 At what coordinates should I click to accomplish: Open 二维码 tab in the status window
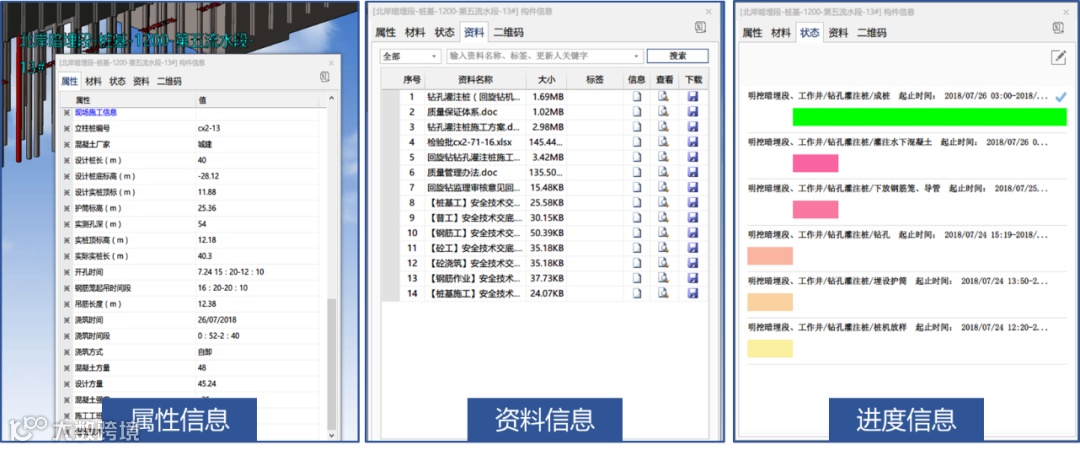click(871, 32)
